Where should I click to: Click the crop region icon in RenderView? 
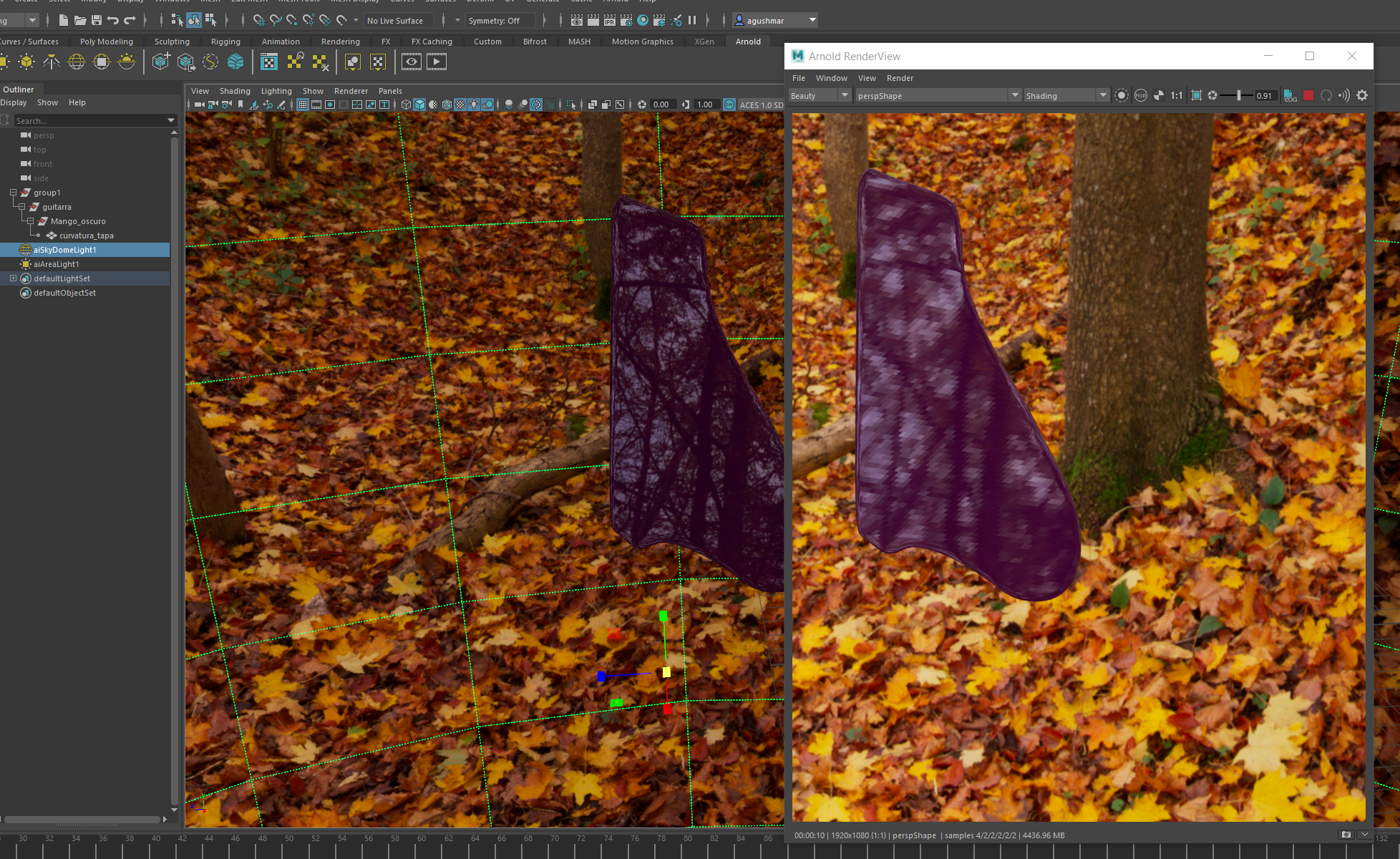pos(1197,95)
